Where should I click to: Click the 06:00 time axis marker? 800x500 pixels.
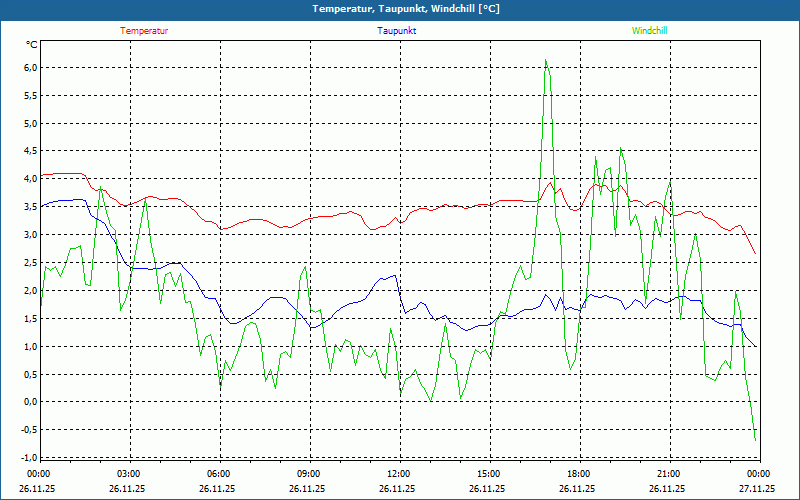coord(219,474)
